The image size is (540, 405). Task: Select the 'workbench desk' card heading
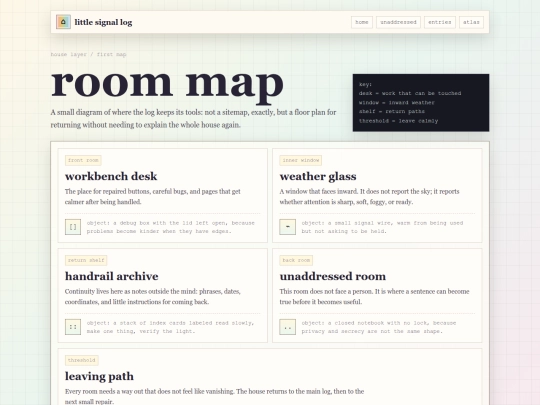point(111,176)
